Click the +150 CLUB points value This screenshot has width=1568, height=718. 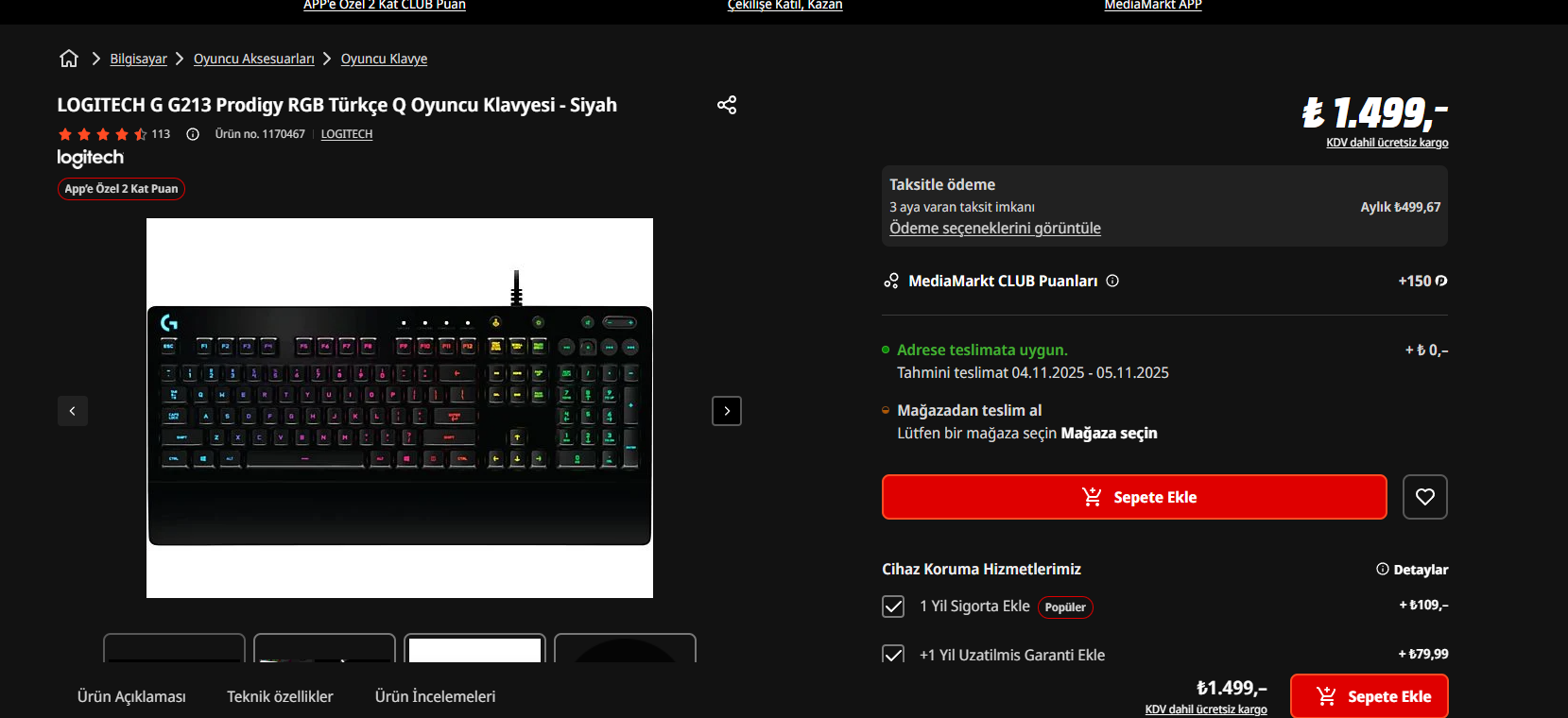[x=1422, y=281]
